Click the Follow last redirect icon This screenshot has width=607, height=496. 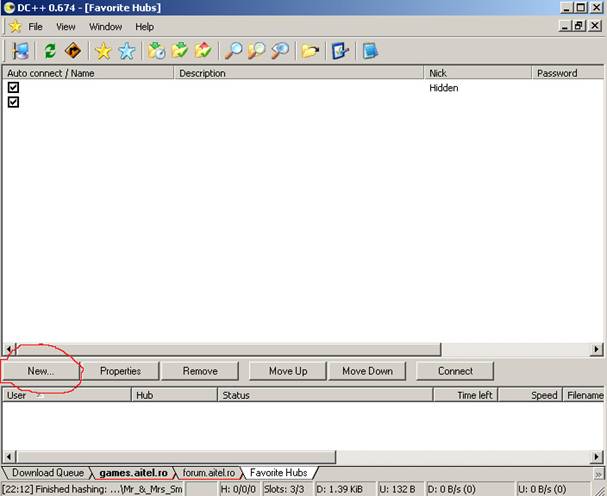pyautogui.click(x=73, y=51)
